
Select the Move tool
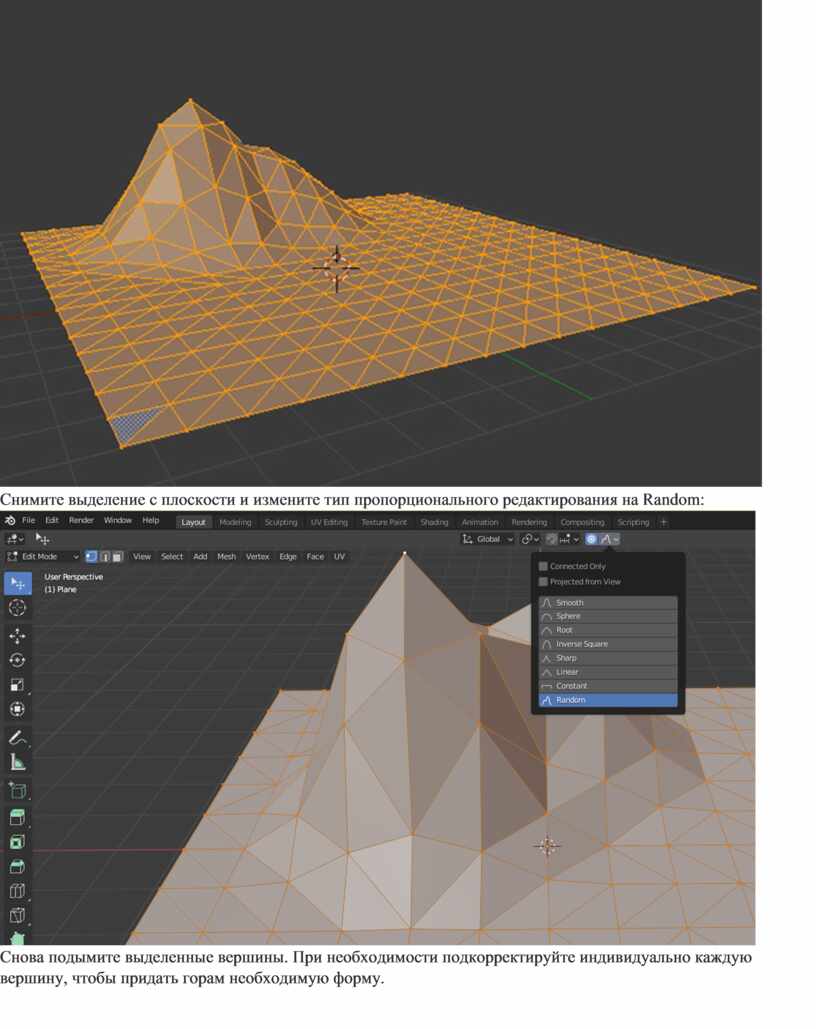(18, 635)
